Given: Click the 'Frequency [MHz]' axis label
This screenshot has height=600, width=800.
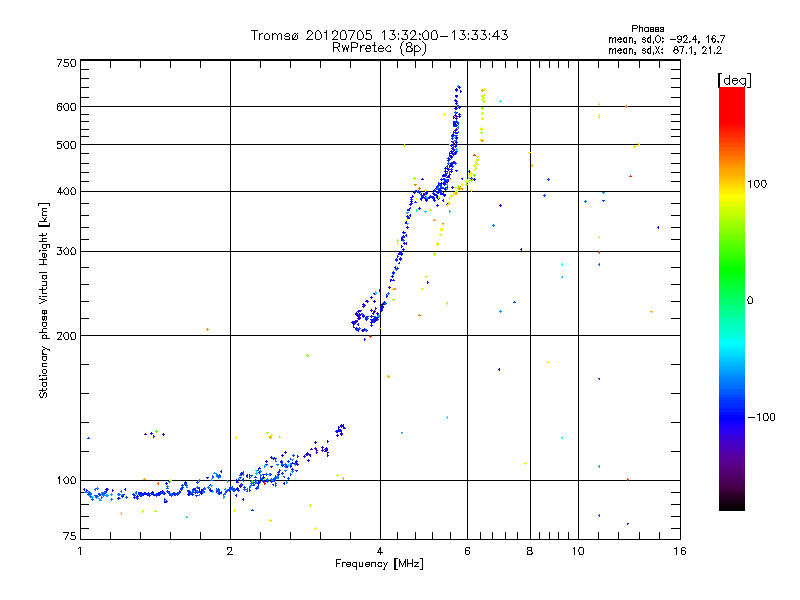Looking at the screenshot, I should (x=379, y=564).
